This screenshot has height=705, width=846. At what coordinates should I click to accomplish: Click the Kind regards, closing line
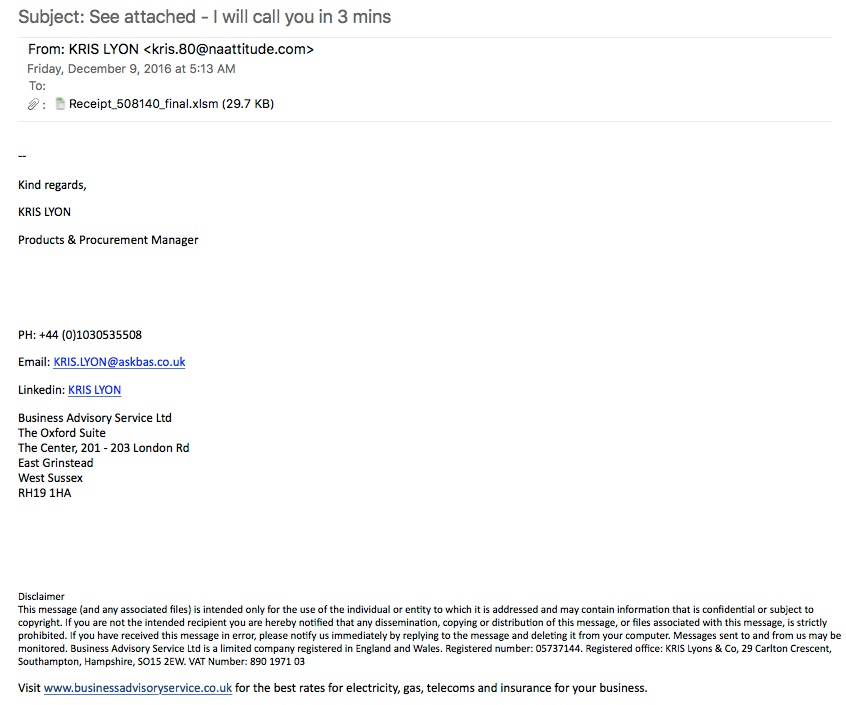[52, 185]
